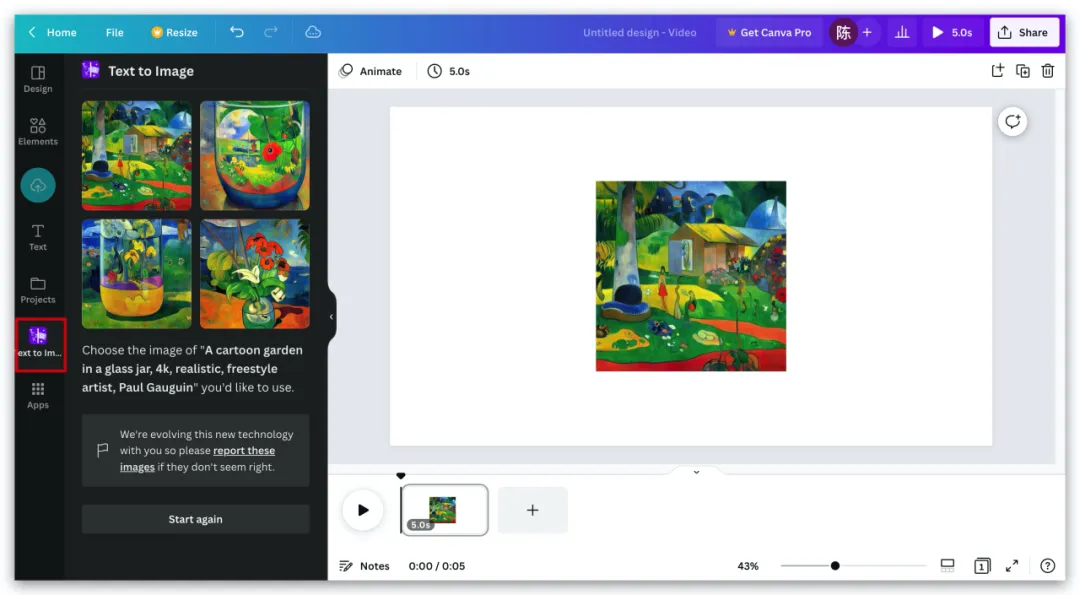Redo the last action
This screenshot has height=595, width=1080.
coord(271,32)
